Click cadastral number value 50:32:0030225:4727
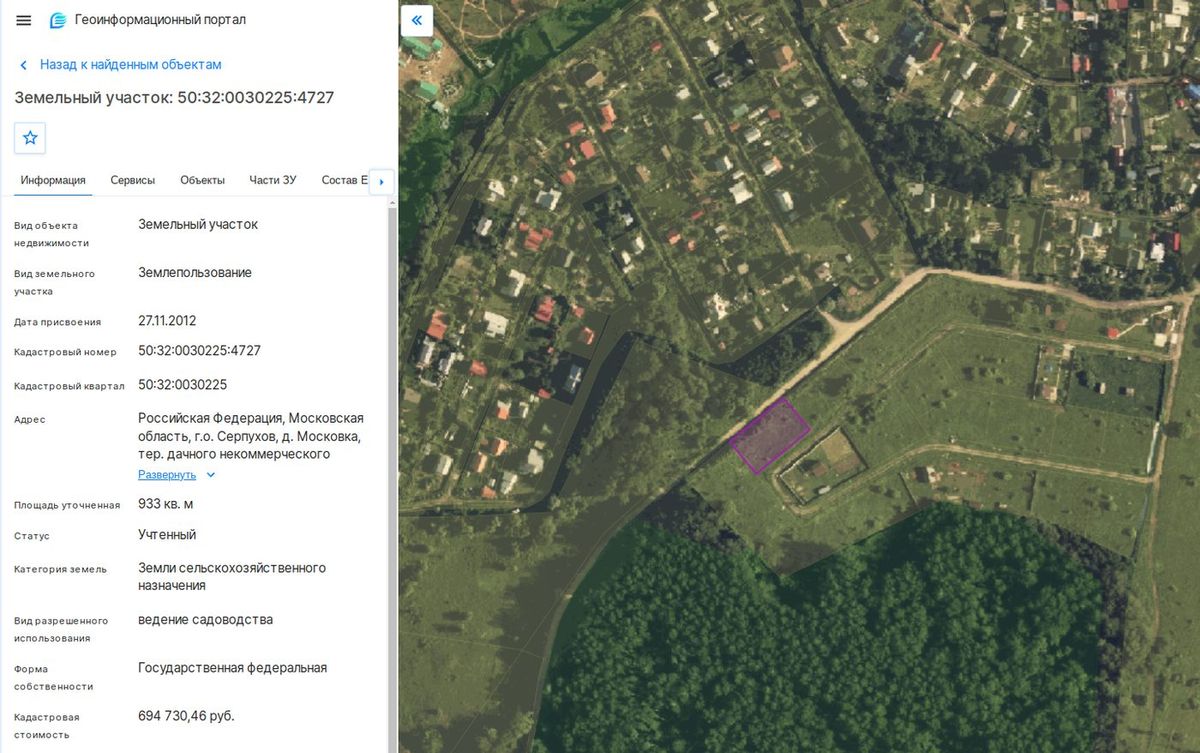This screenshot has height=753, width=1200. coord(200,351)
